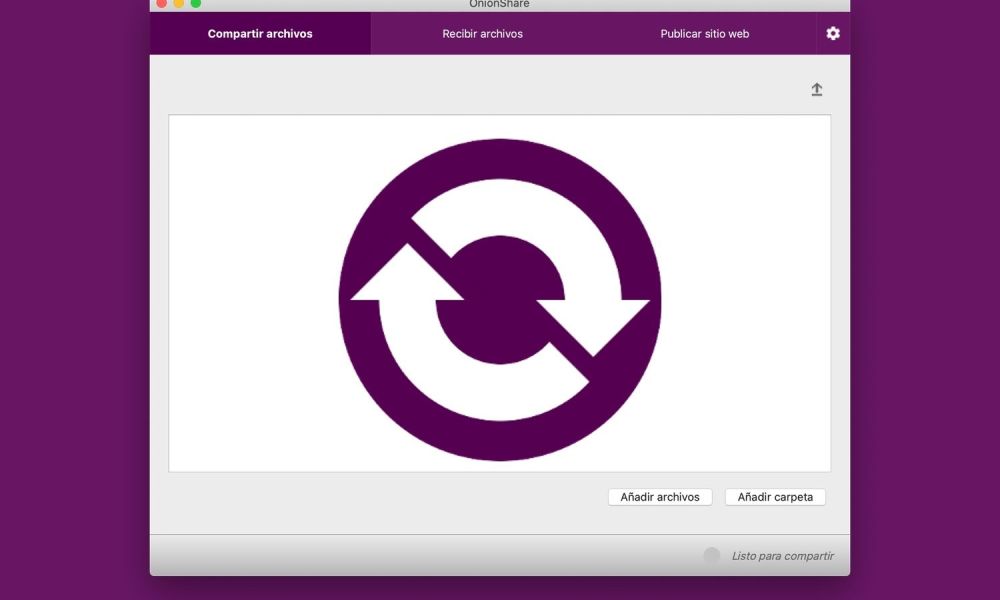Screen dimensions: 1000x600
Task: Toggle the upload history arrow icon
Action: (816, 90)
